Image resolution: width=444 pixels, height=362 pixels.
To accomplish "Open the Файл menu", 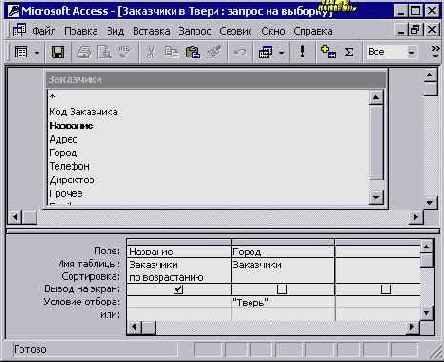I will point(43,31).
